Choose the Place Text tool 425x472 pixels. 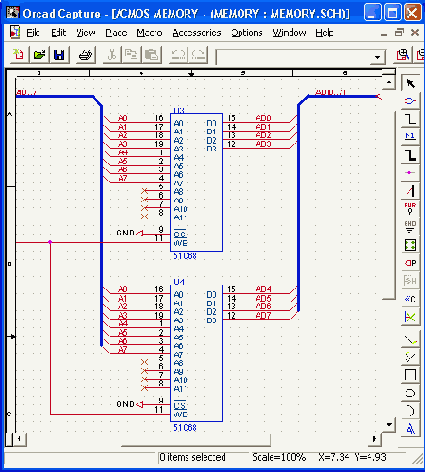[410, 429]
